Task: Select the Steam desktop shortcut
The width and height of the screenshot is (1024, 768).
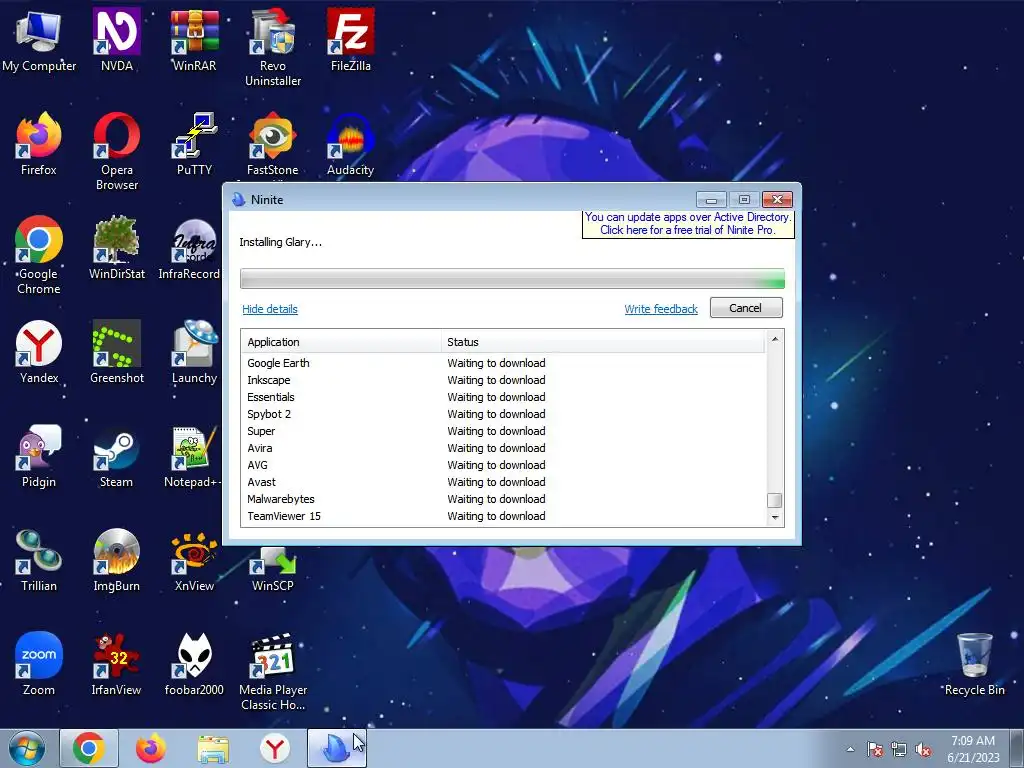Action: [x=116, y=456]
